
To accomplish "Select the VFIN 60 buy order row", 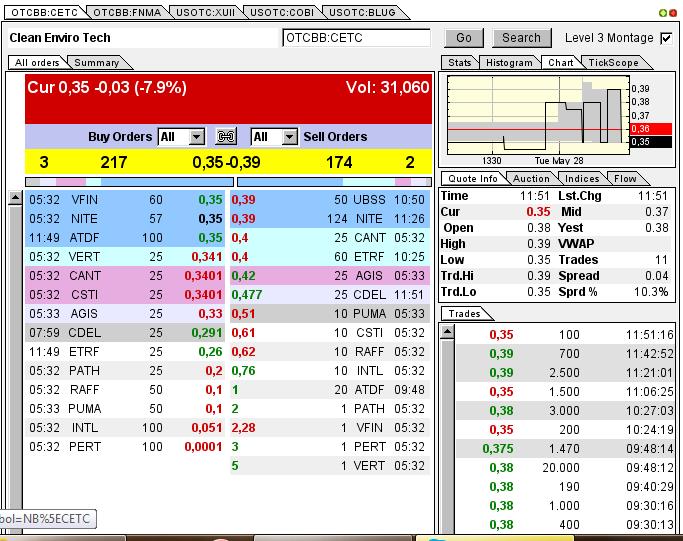I will point(125,200).
